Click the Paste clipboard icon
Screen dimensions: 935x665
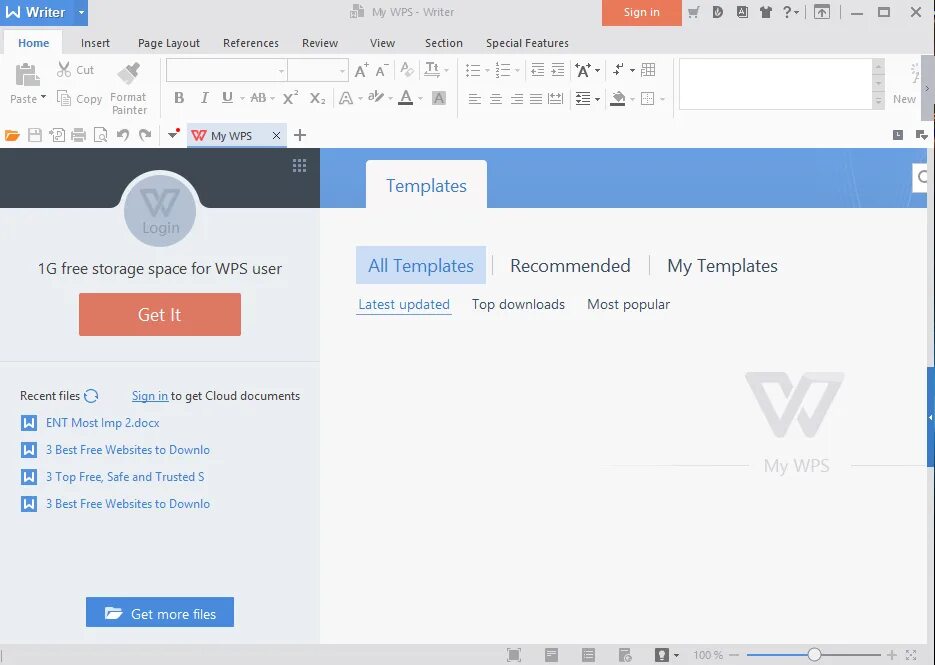pyautogui.click(x=27, y=75)
